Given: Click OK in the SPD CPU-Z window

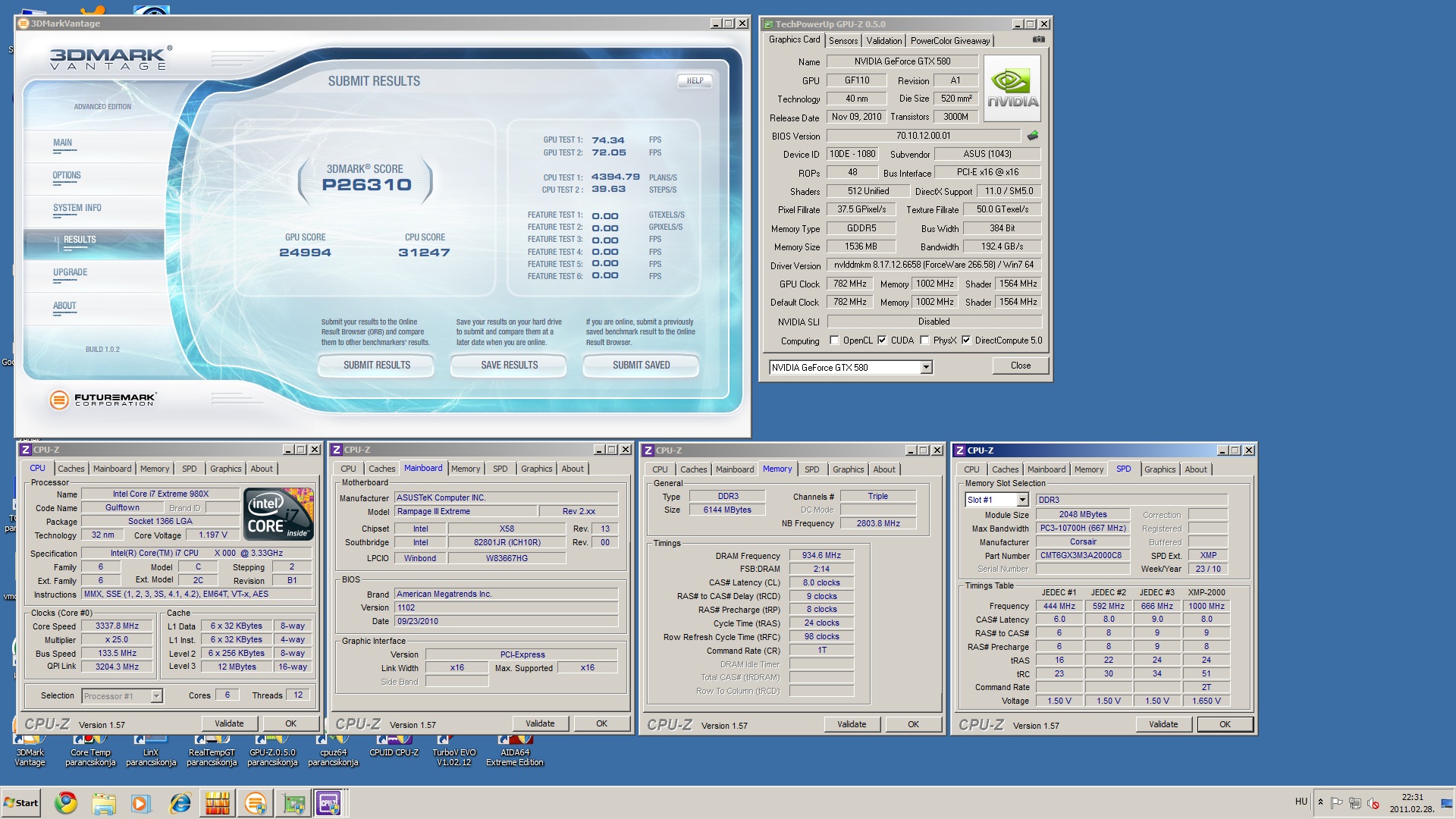Looking at the screenshot, I should [1225, 724].
